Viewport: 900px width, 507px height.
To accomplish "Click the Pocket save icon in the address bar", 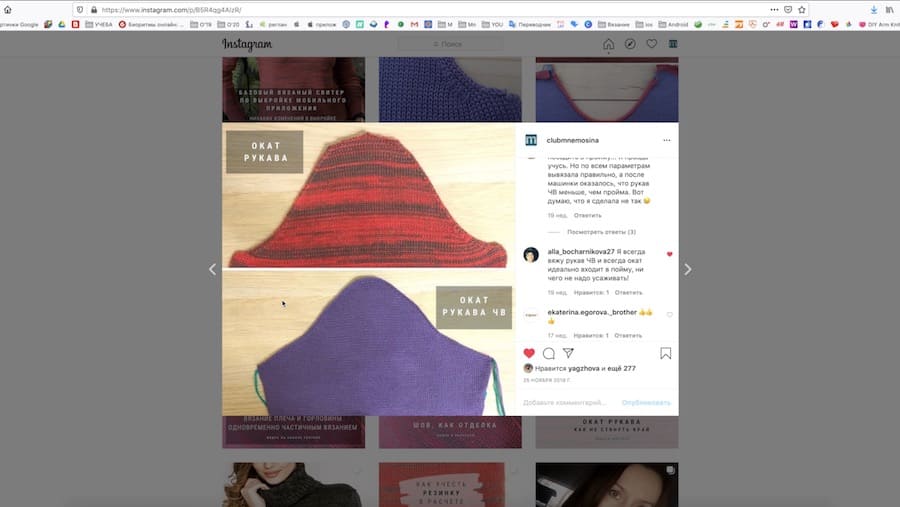I will tap(788, 10).
